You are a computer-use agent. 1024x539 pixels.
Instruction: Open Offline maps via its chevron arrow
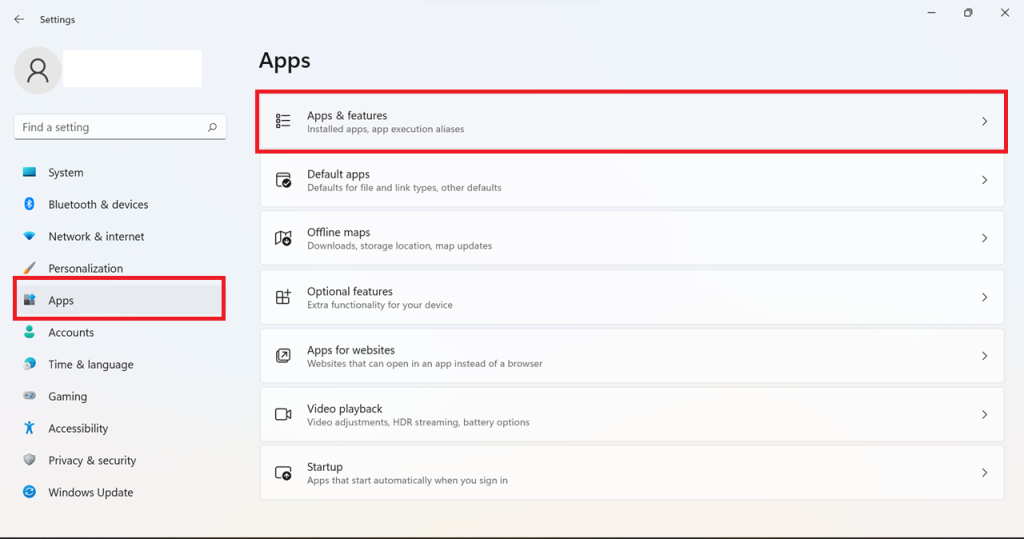click(x=984, y=238)
